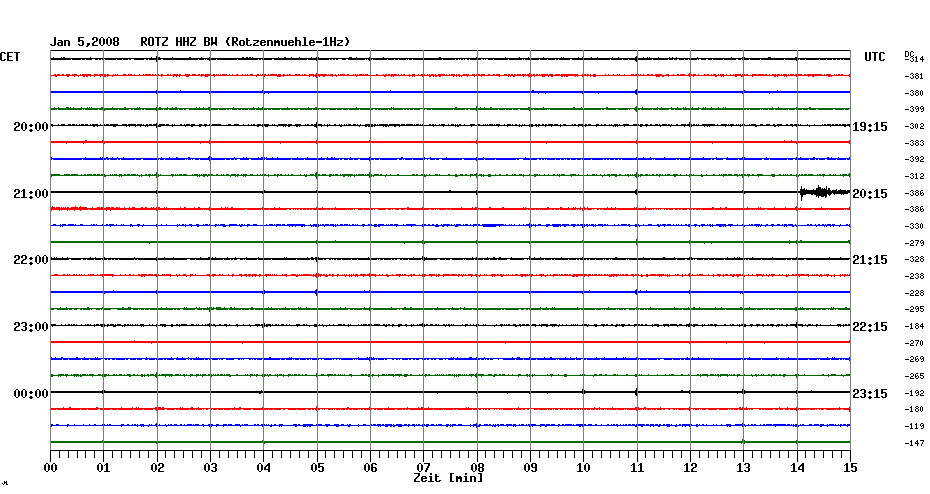
Task: Click the 19:15 UTC time label
Action: click(870, 127)
